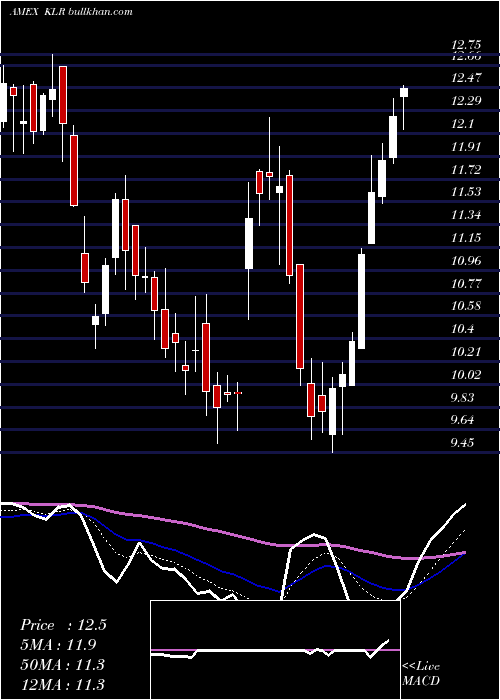Click the 12.29 price axis label
Image resolution: width=500 pixels, height=700 pixels.
point(466,101)
